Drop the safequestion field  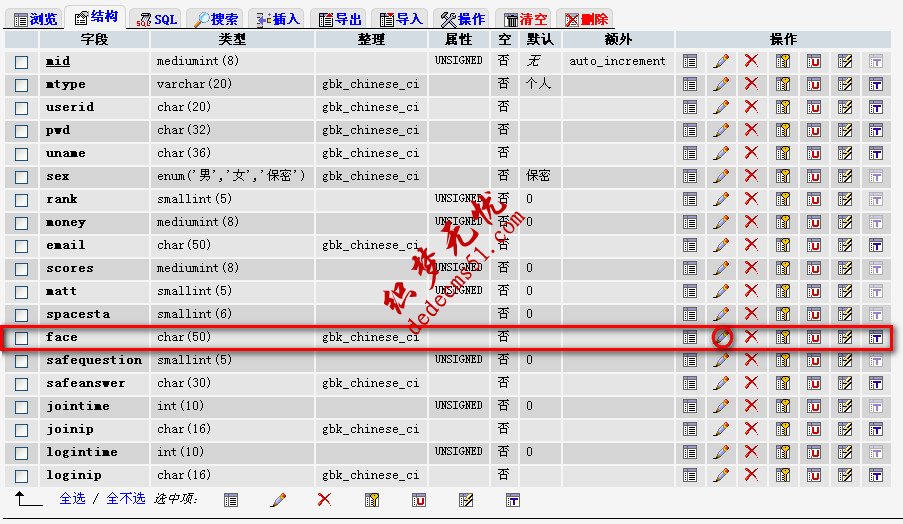751,360
